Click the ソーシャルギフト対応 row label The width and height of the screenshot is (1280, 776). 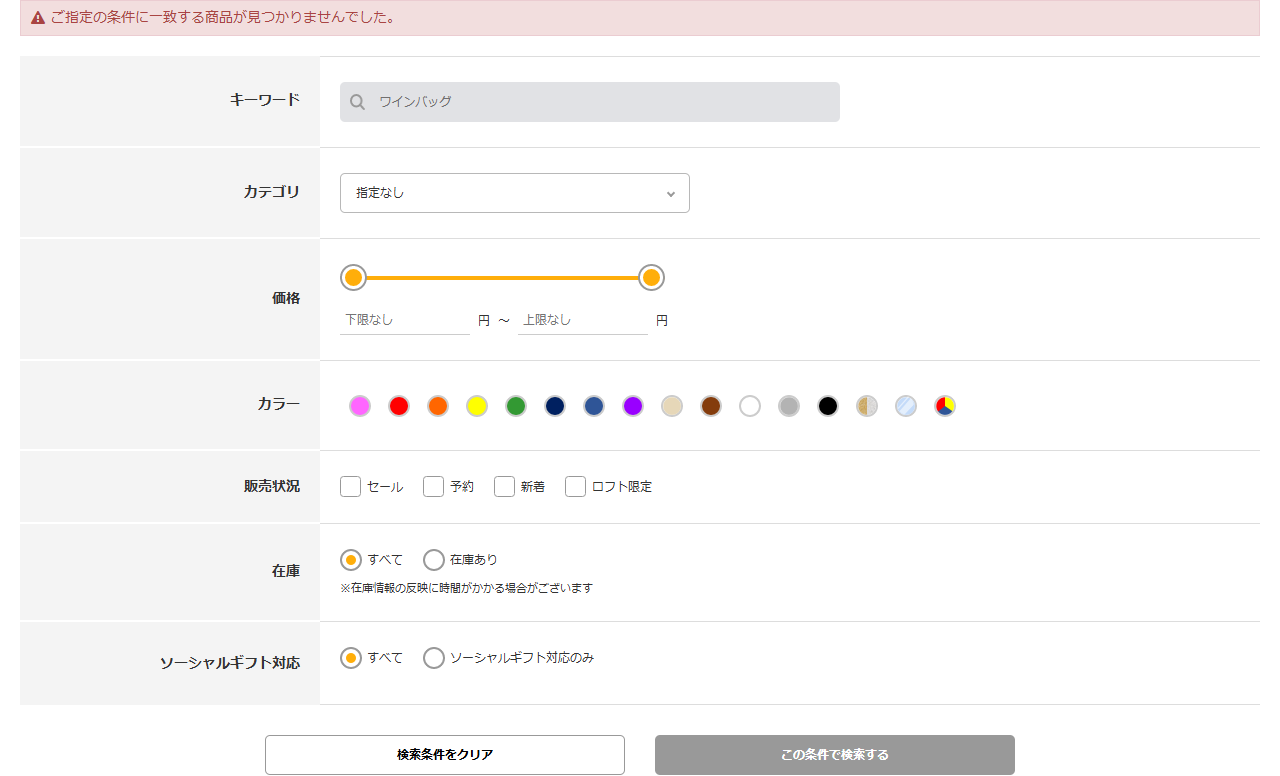230,663
